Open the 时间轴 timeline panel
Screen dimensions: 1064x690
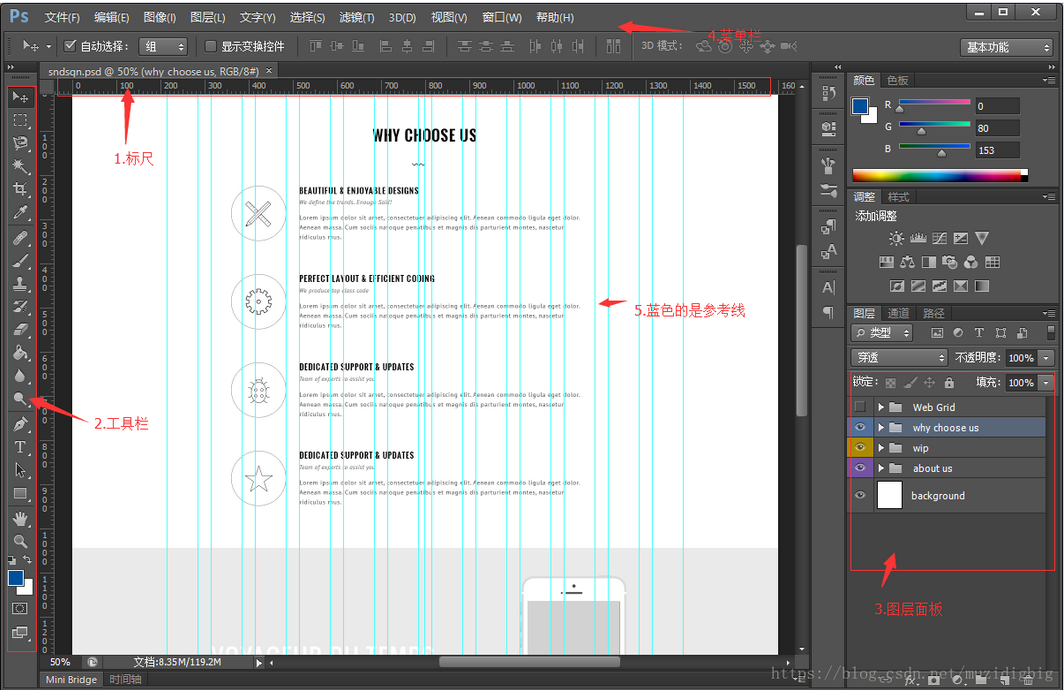[126, 679]
